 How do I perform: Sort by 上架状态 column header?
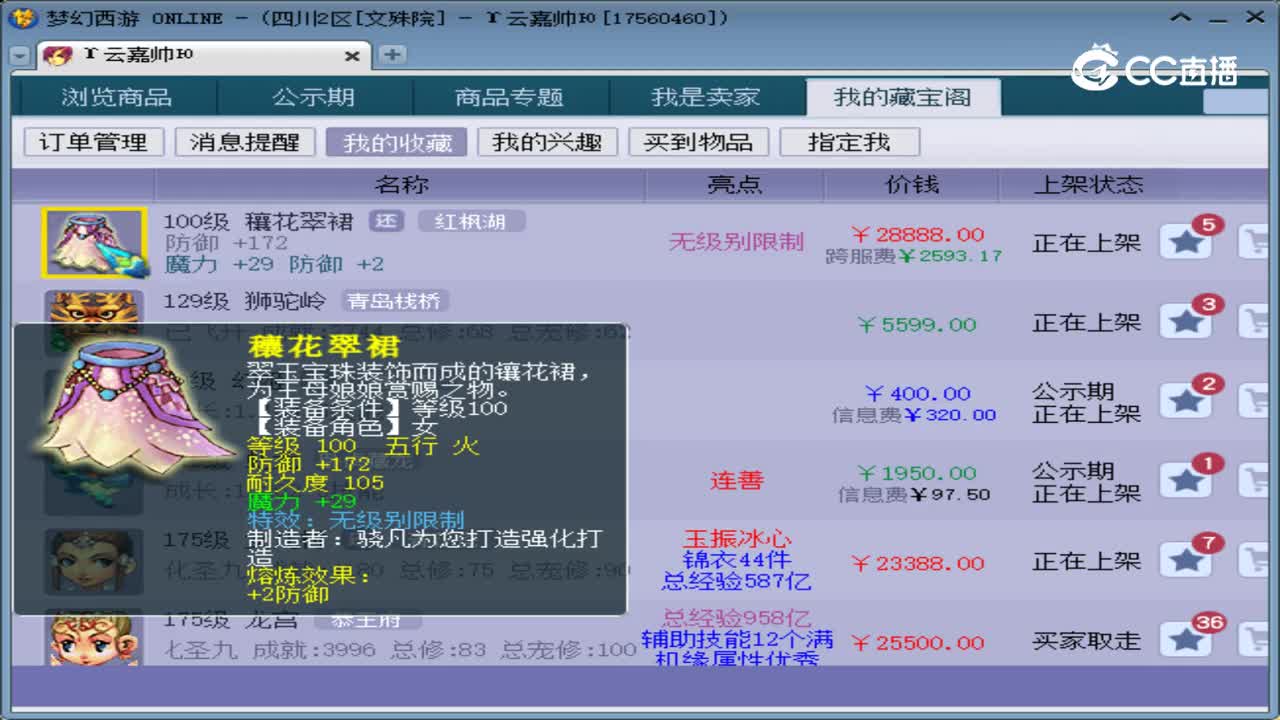click(1088, 185)
